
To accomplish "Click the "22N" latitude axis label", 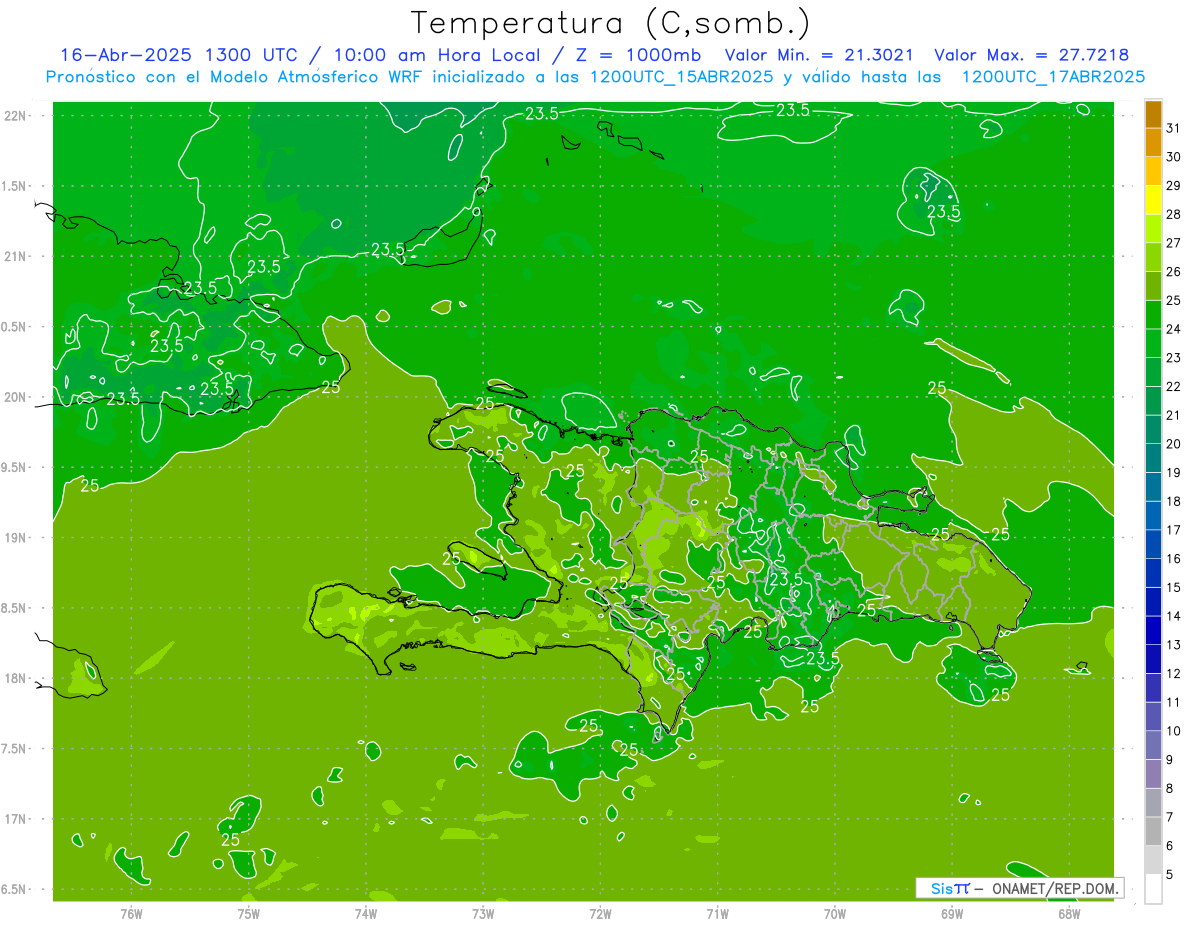I will click(x=15, y=116).
